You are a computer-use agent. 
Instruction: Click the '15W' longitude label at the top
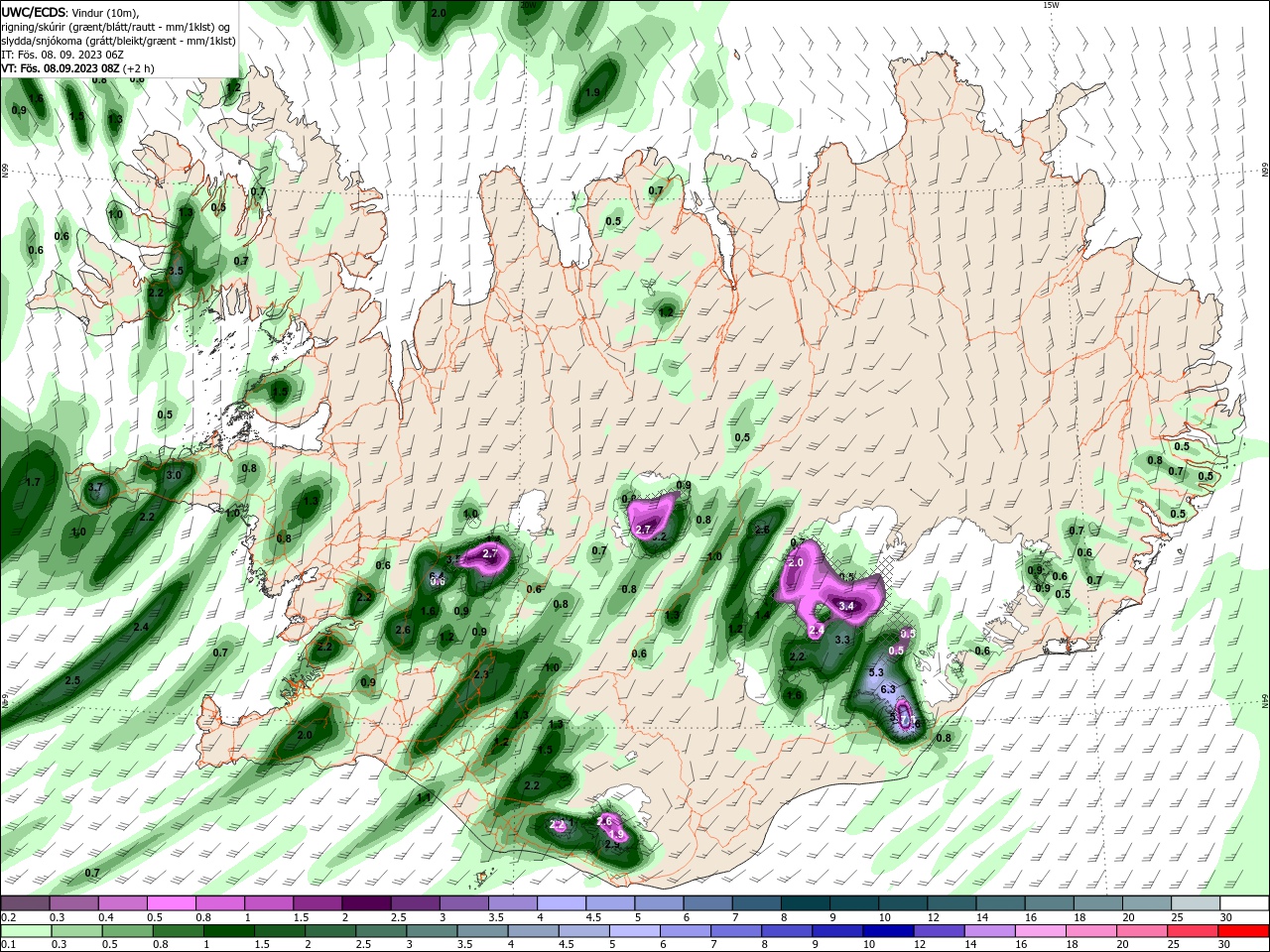(x=1052, y=5)
